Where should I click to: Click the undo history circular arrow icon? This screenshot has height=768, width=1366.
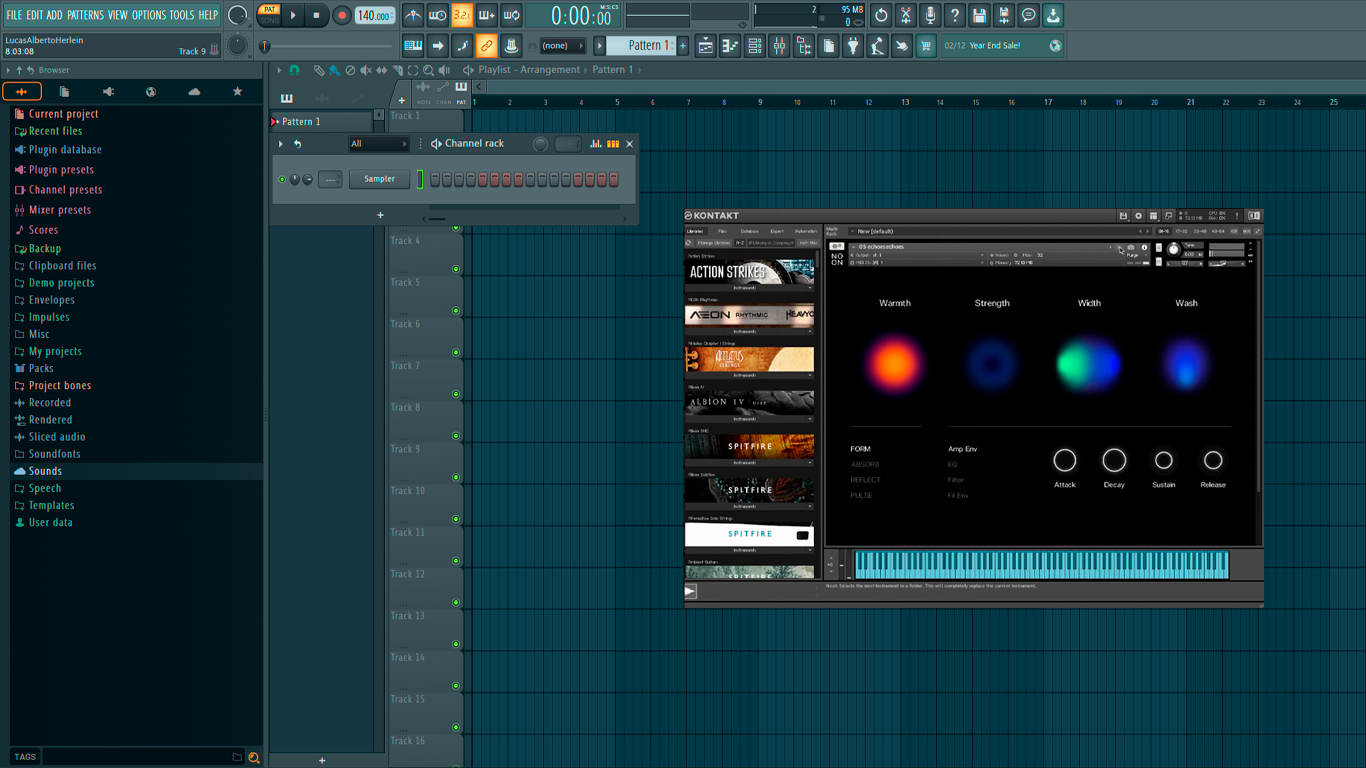pos(881,15)
